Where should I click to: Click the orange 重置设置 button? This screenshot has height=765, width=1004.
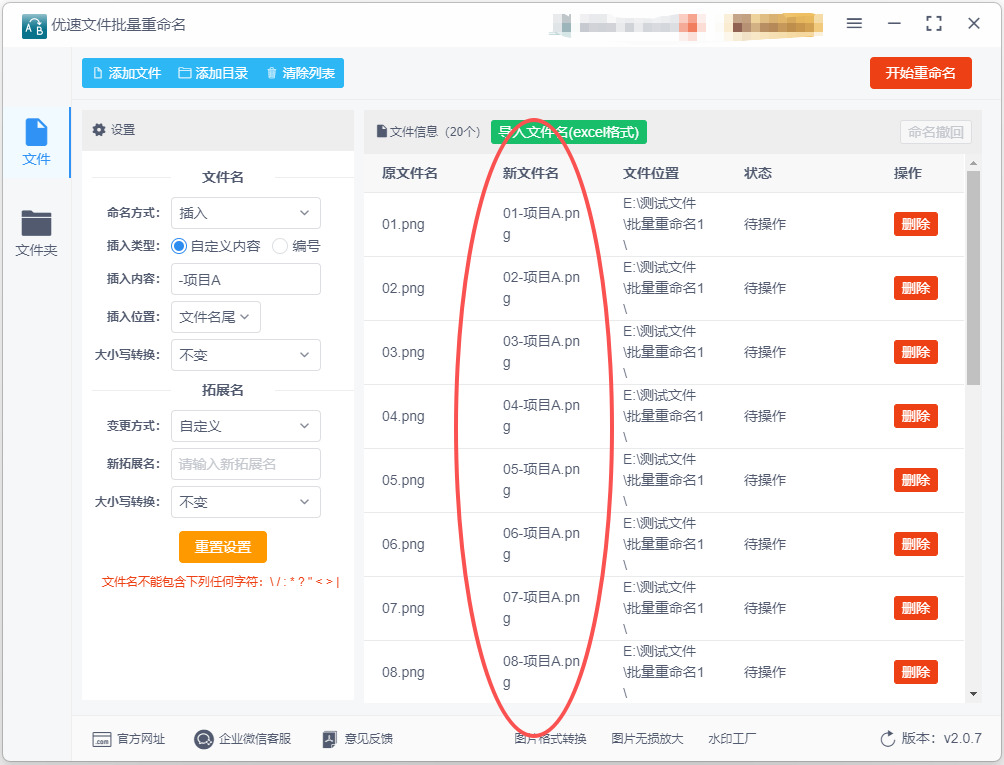[223, 547]
